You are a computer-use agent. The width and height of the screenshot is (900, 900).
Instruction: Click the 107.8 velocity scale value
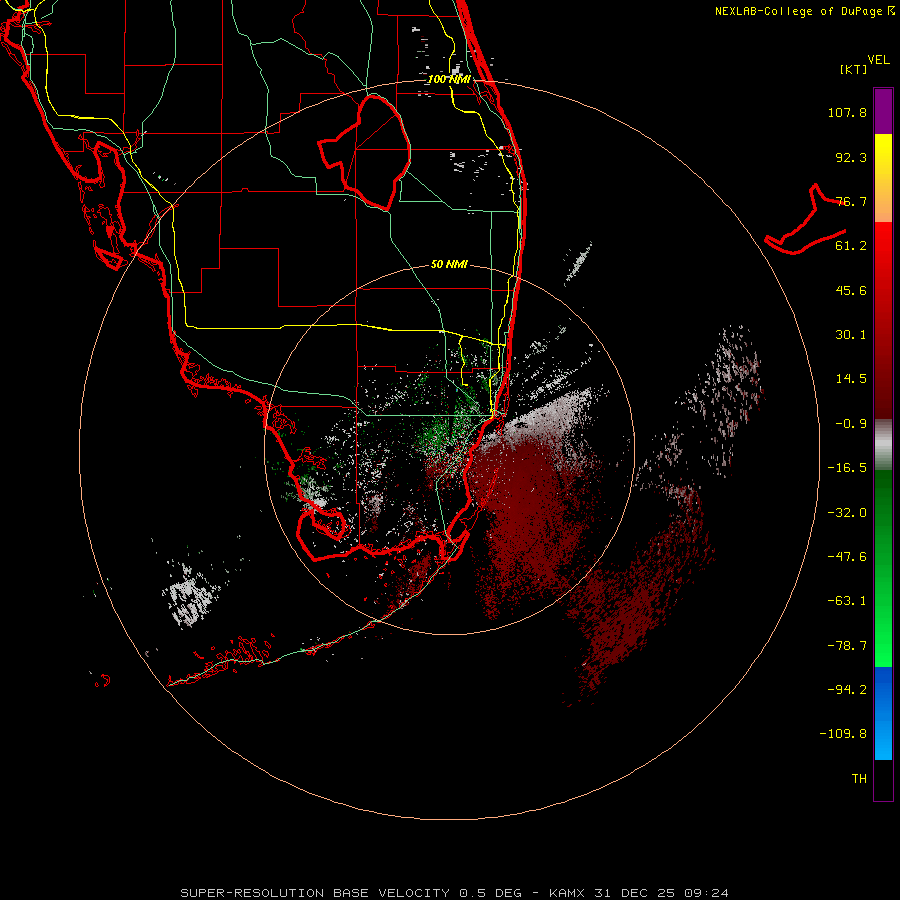847,112
